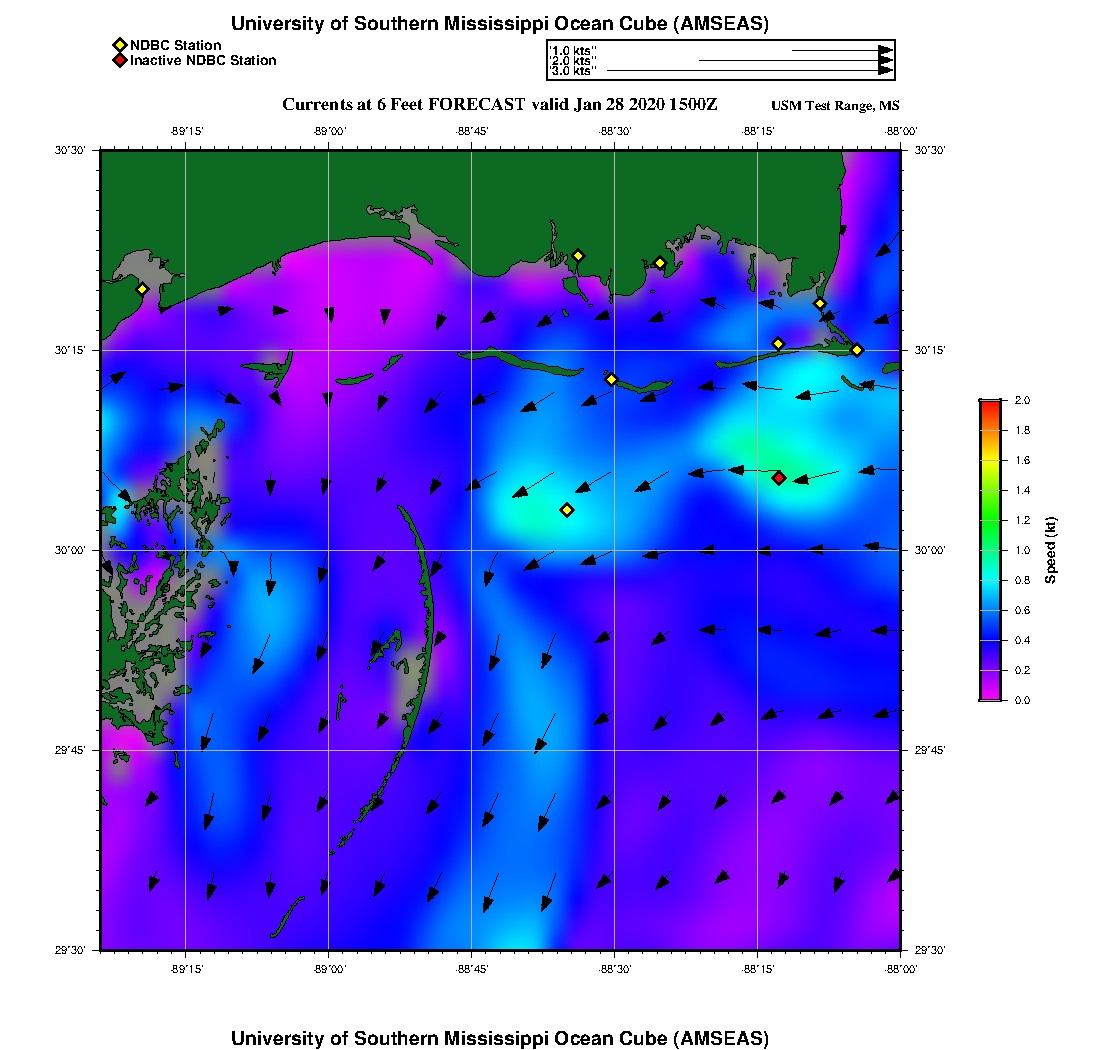Viewport: 1100px width, 1050px height.
Task: Click the red inactive NDBC station marker on the map
Action: pyautogui.click(x=779, y=478)
